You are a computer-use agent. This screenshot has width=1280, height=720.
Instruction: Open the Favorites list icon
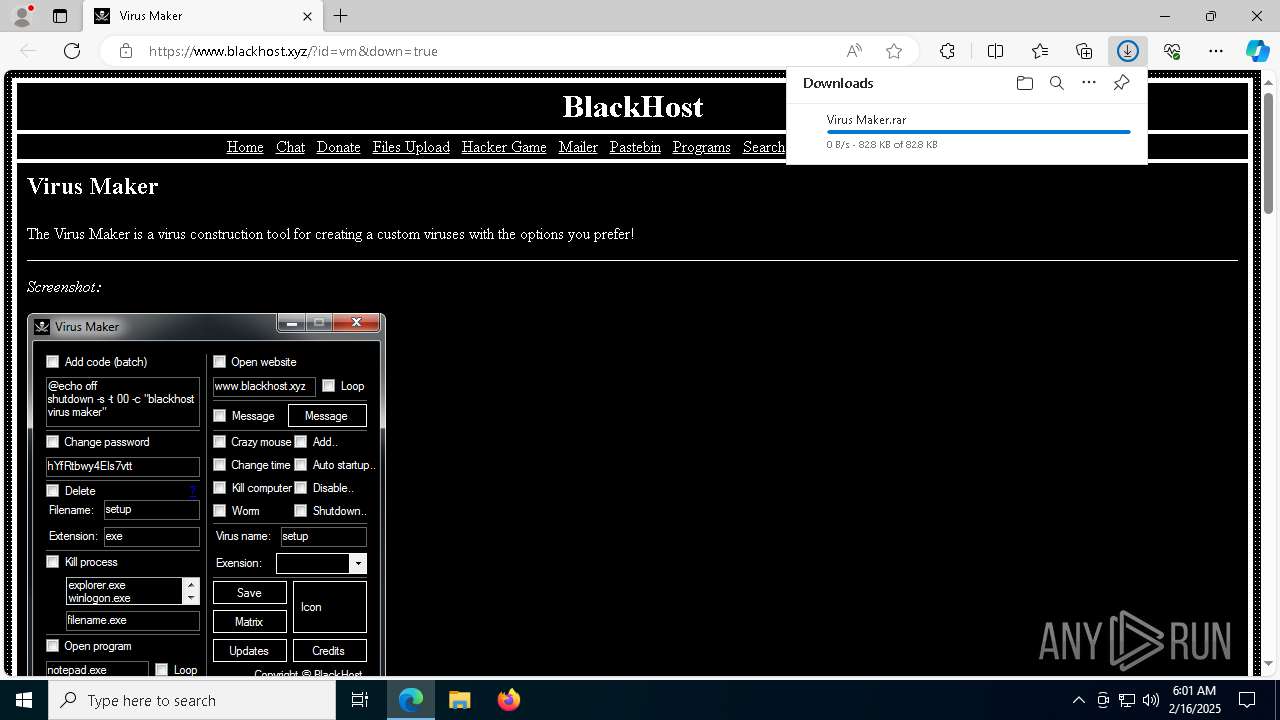coord(1040,51)
